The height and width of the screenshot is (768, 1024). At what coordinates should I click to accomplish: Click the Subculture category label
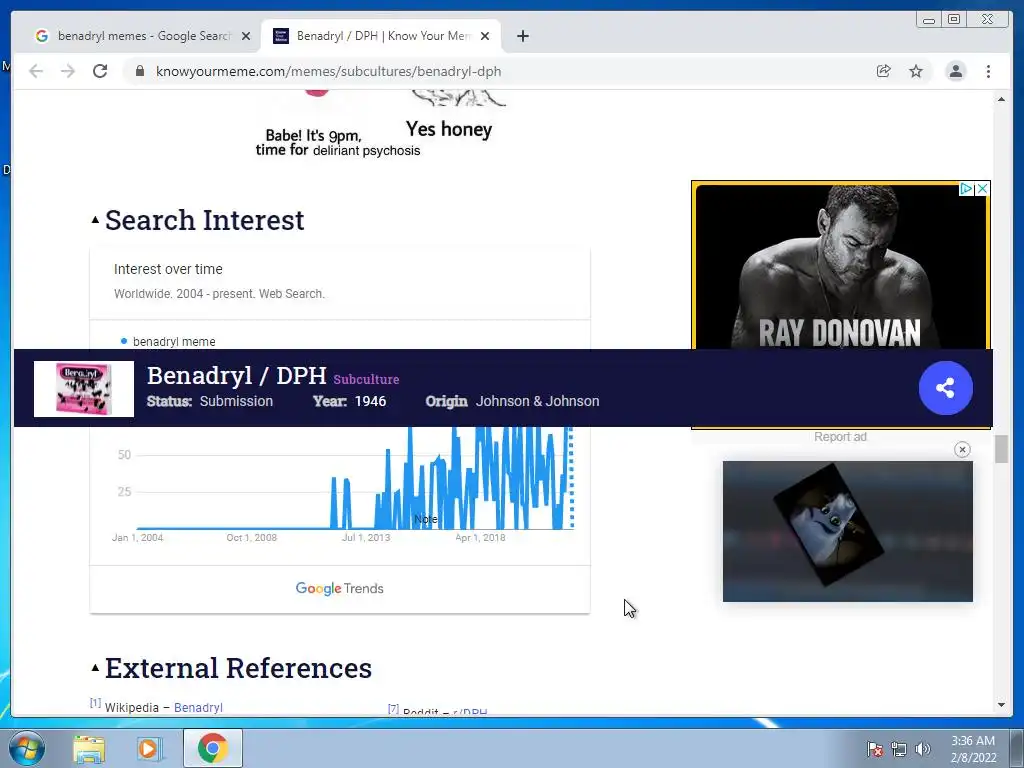pyautogui.click(x=366, y=379)
